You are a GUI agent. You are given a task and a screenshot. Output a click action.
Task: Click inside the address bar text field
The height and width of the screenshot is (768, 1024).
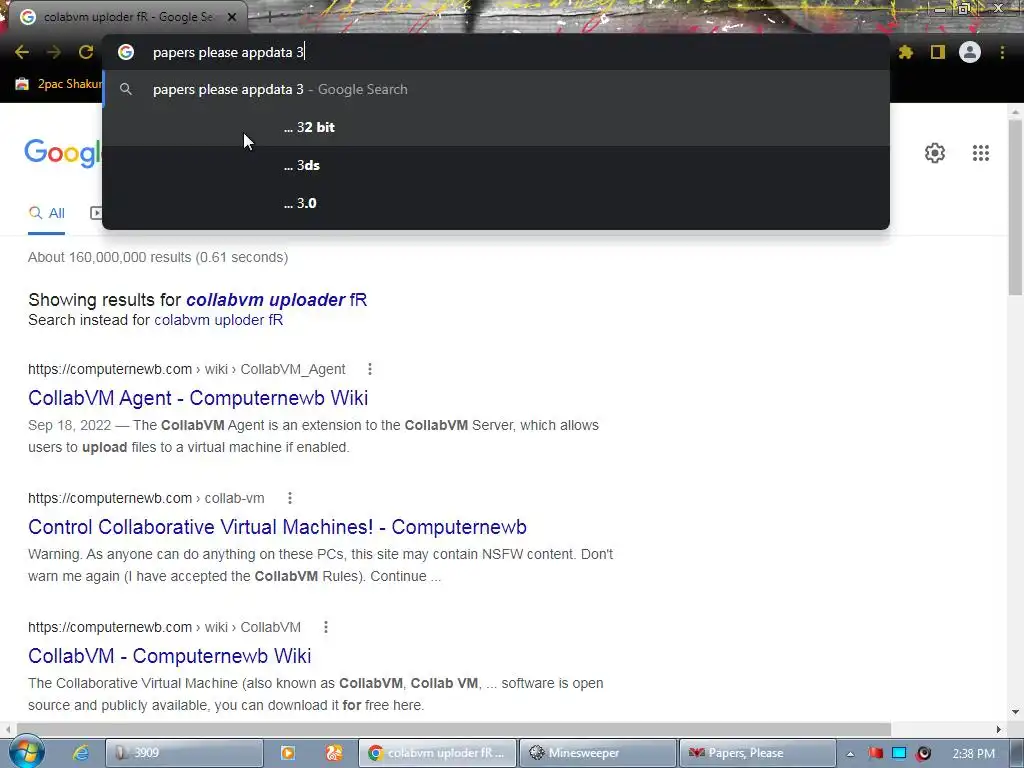pyautogui.click(x=496, y=52)
